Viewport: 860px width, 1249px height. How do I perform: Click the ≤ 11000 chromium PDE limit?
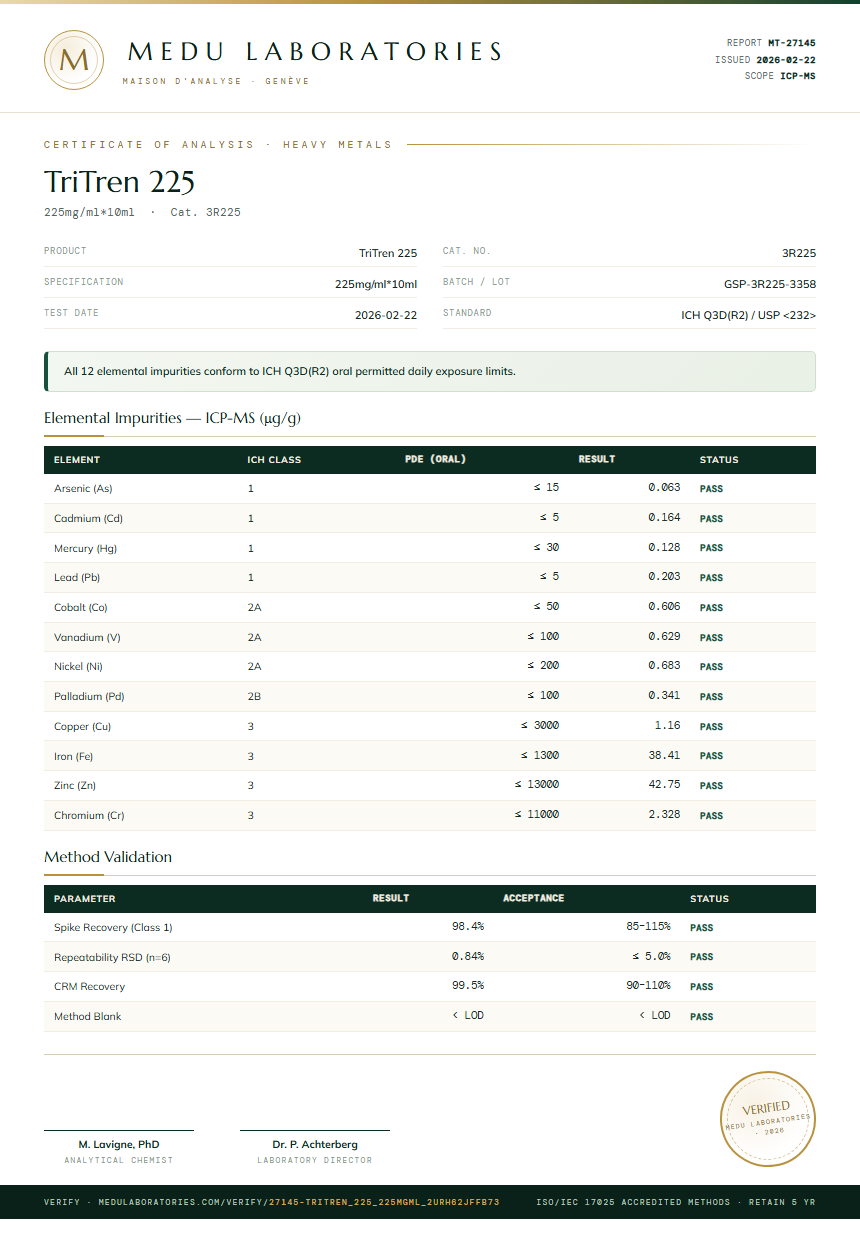click(x=537, y=814)
